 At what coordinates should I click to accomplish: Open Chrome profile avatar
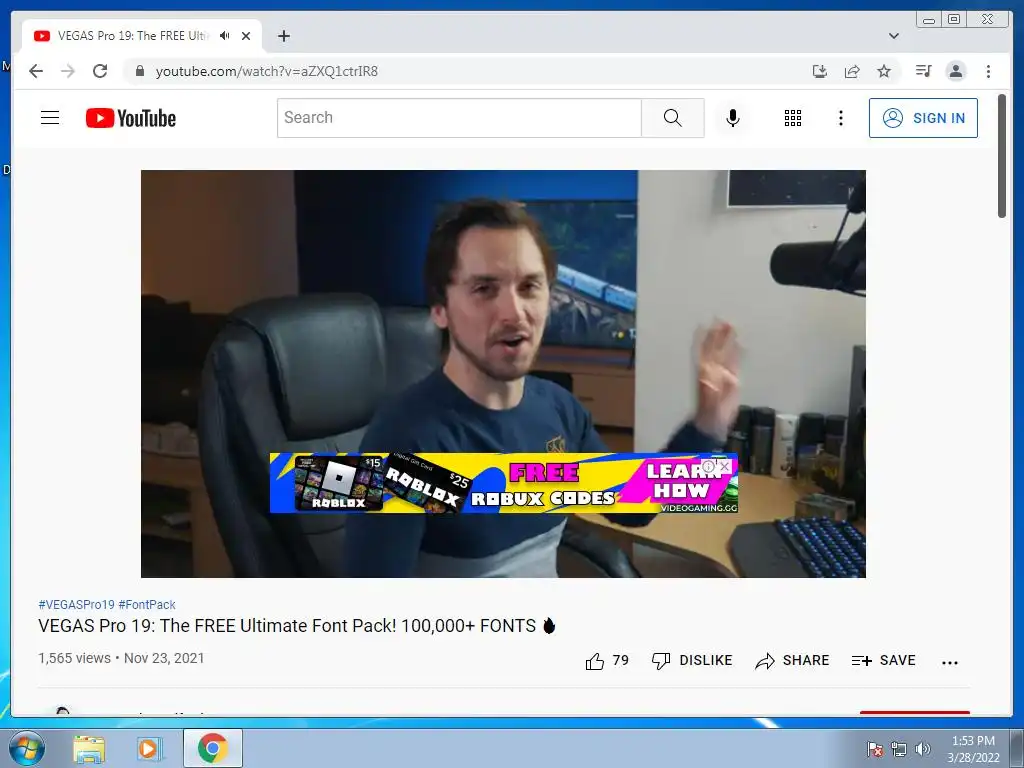pyautogui.click(x=955, y=71)
